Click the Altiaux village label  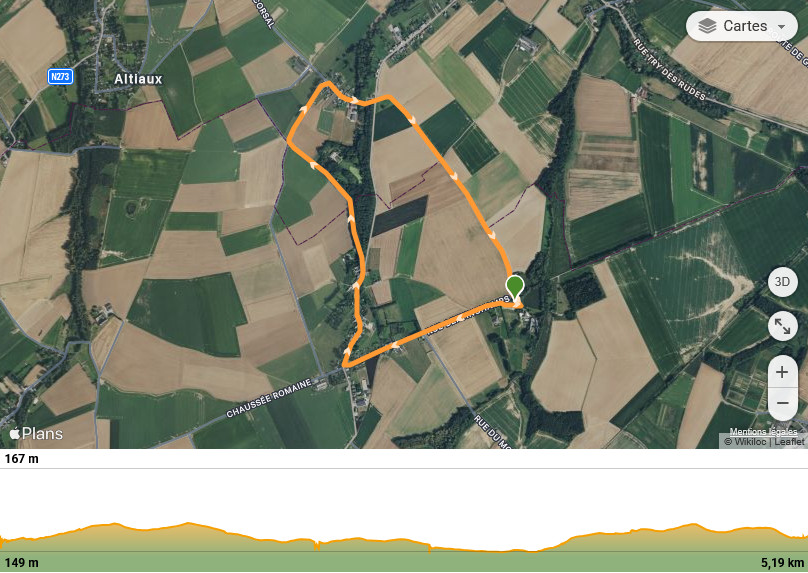pos(138,79)
